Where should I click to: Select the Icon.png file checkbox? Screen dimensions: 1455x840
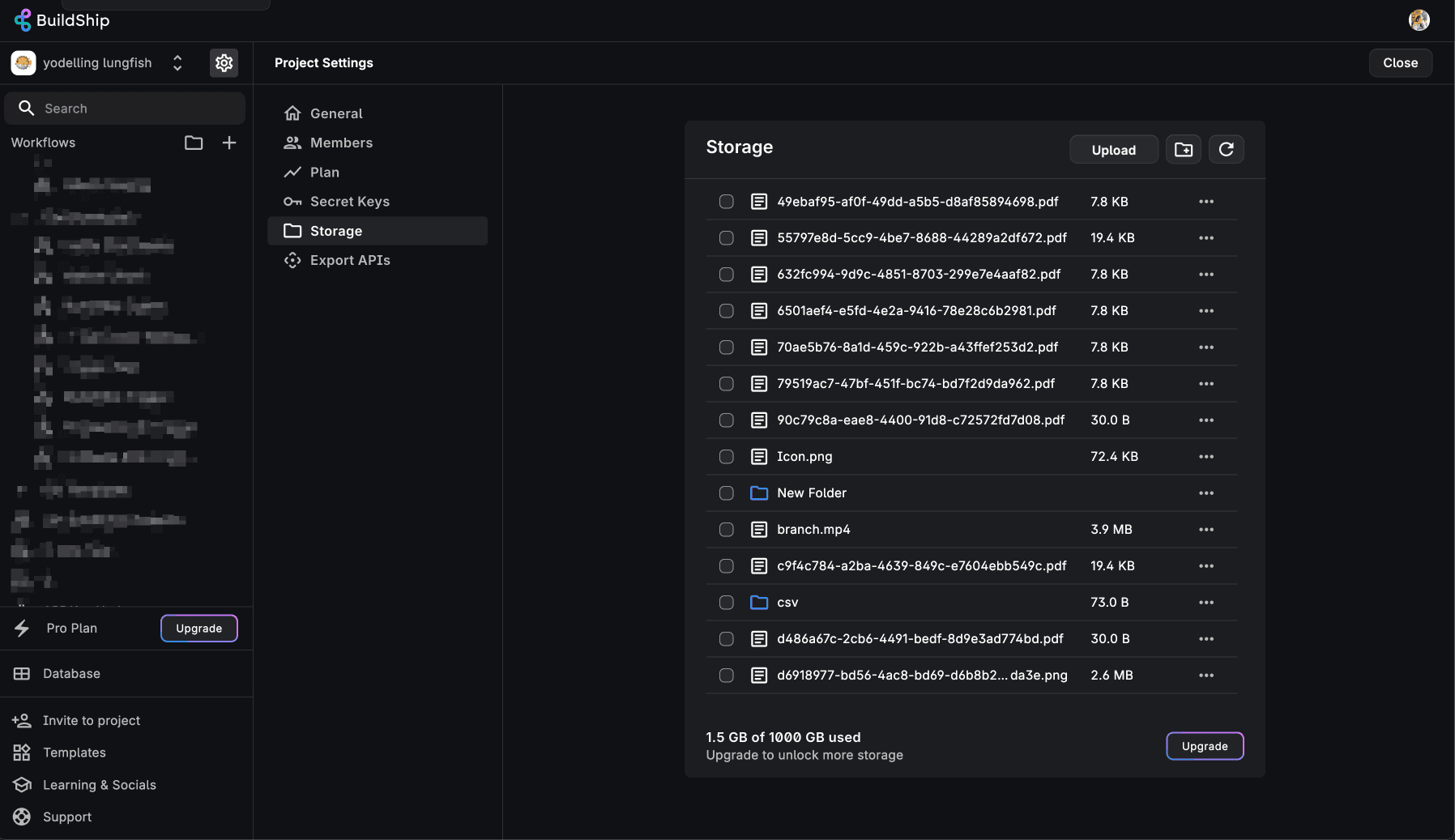pyautogui.click(x=726, y=457)
